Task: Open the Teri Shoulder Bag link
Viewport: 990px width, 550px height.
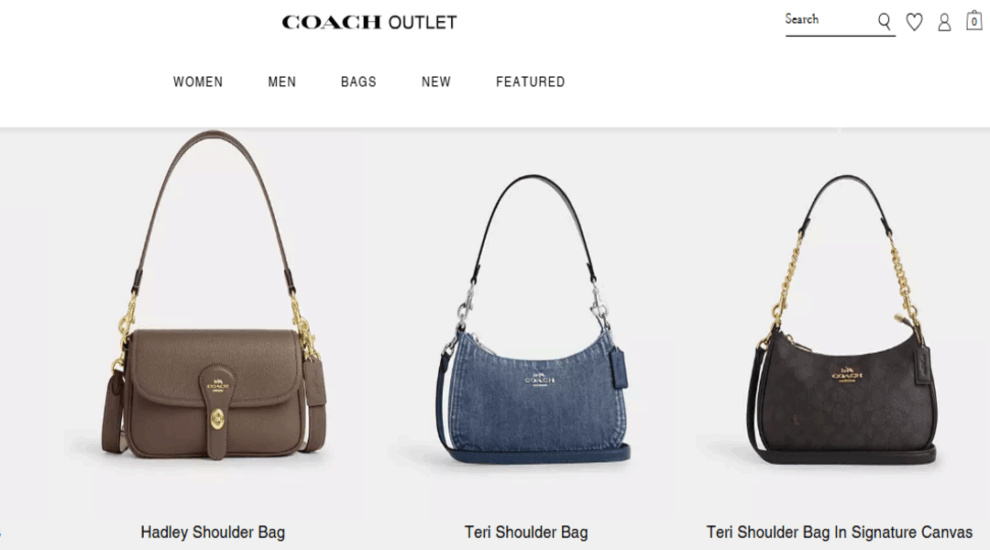Action: point(526,532)
